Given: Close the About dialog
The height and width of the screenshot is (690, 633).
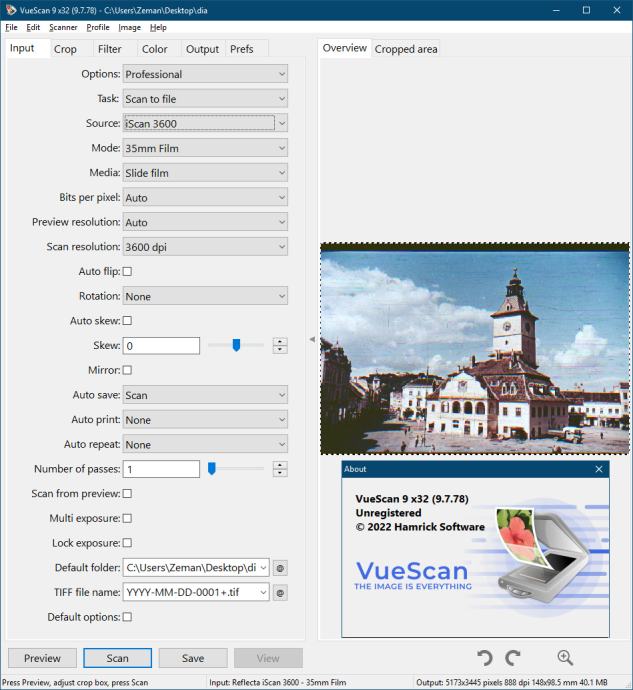Looking at the screenshot, I should coord(599,469).
